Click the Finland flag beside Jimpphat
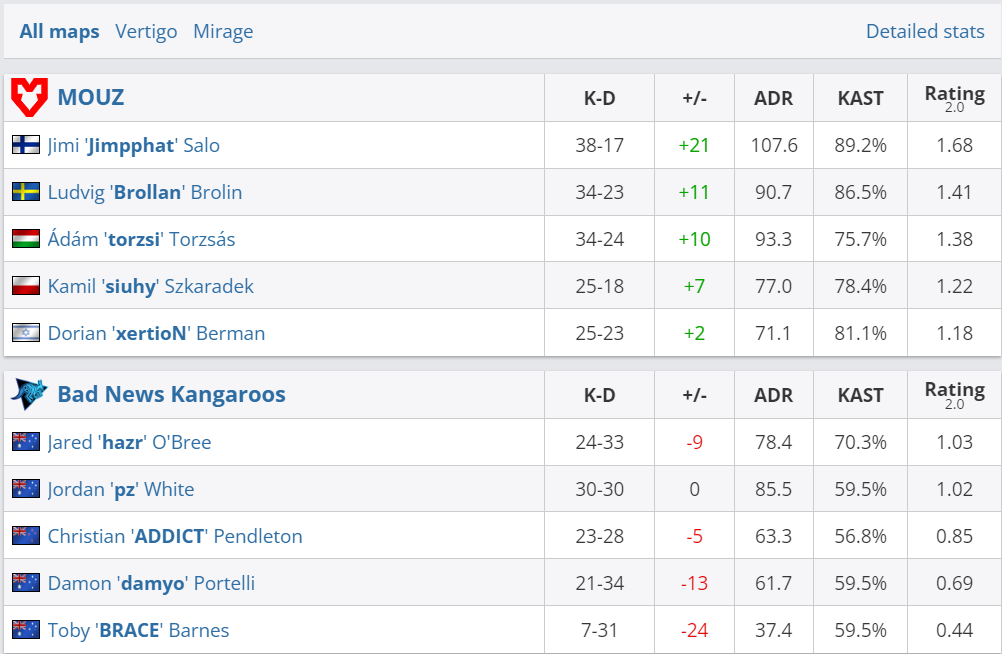The width and height of the screenshot is (1002, 654). click(26, 145)
